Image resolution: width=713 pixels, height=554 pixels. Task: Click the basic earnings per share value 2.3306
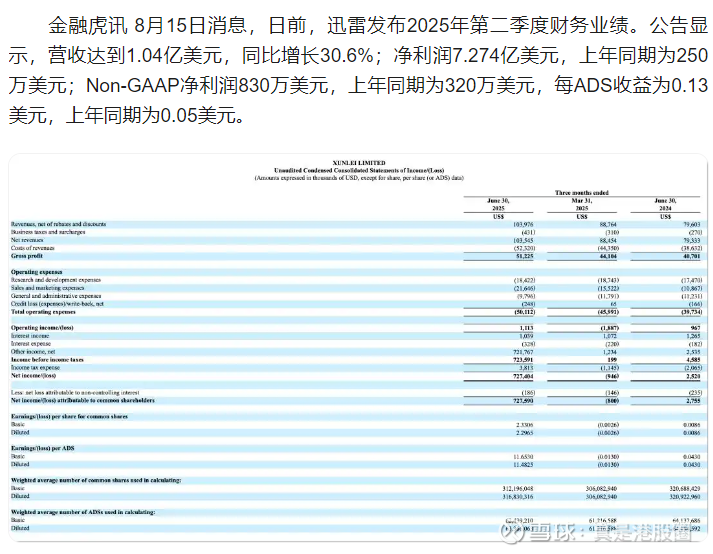(525, 425)
